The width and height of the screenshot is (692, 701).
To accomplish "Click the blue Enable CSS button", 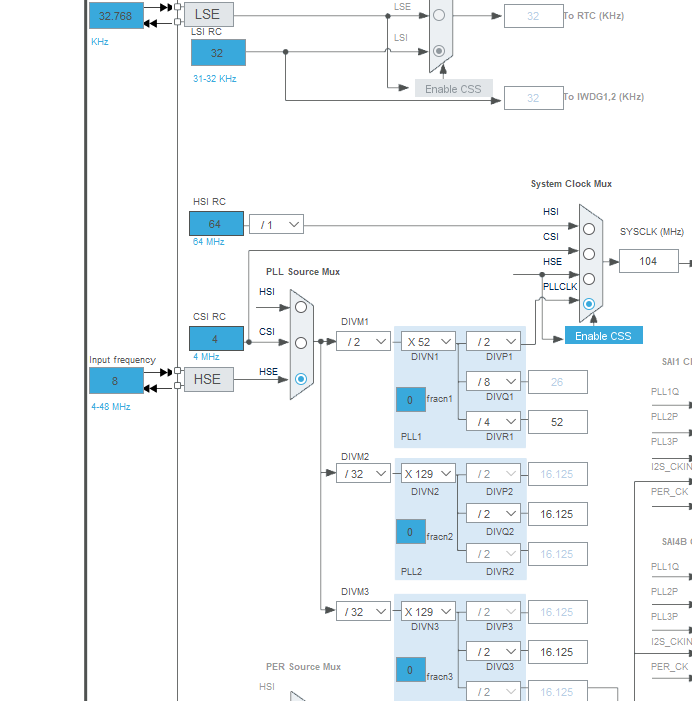I will coord(603,336).
